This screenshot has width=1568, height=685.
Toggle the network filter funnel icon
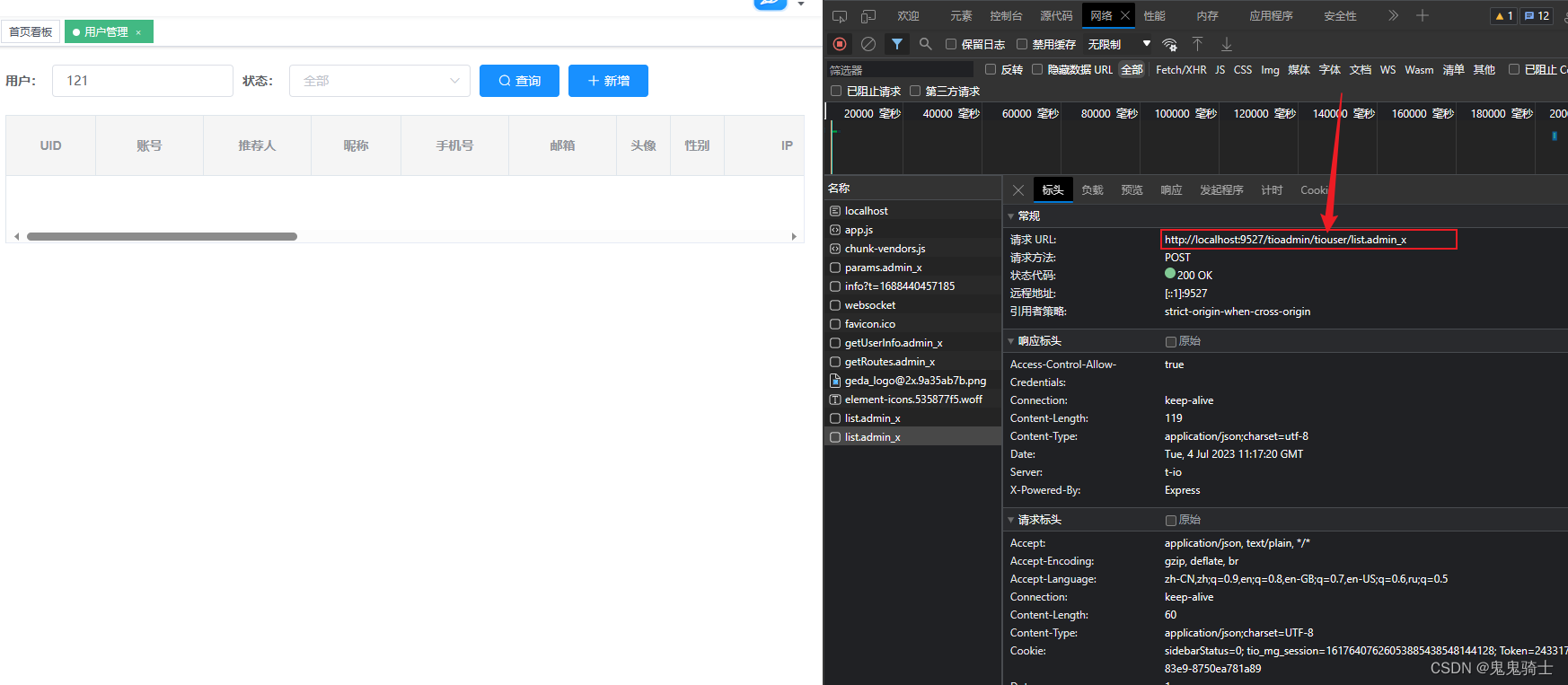click(x=897, y=44)
